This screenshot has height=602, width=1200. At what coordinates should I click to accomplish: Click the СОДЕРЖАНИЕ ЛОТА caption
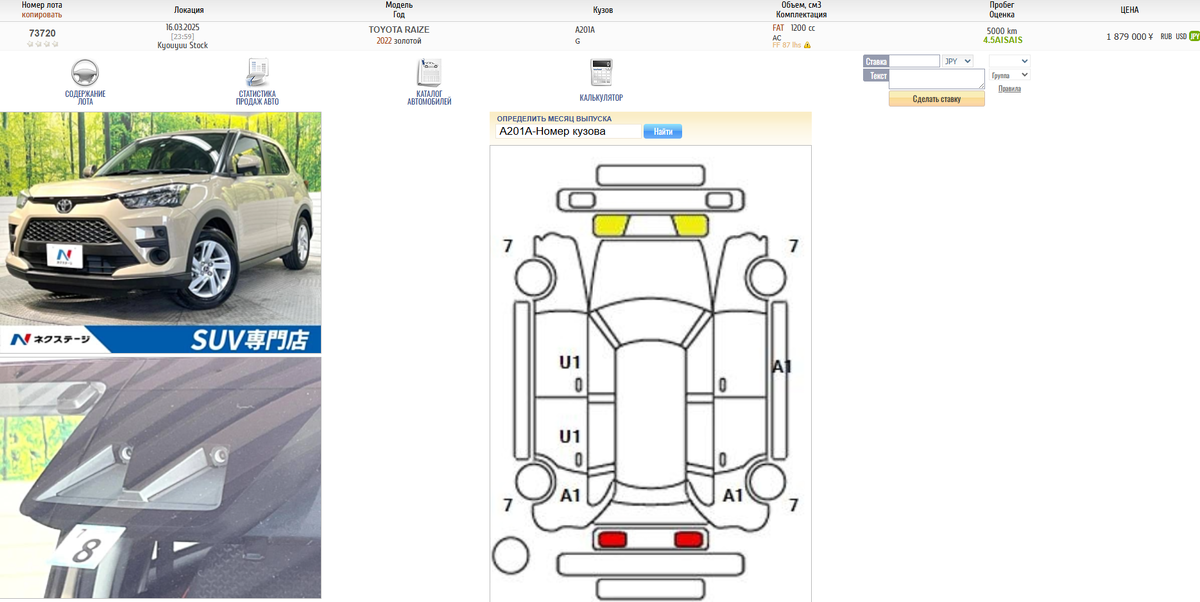pyautogui.click(x=85, y=98)
